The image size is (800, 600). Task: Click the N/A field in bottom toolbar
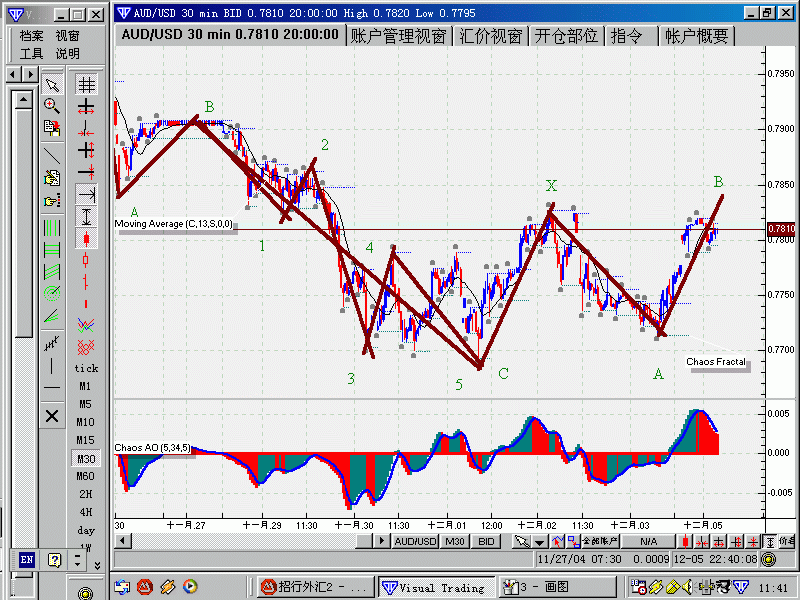648,541
